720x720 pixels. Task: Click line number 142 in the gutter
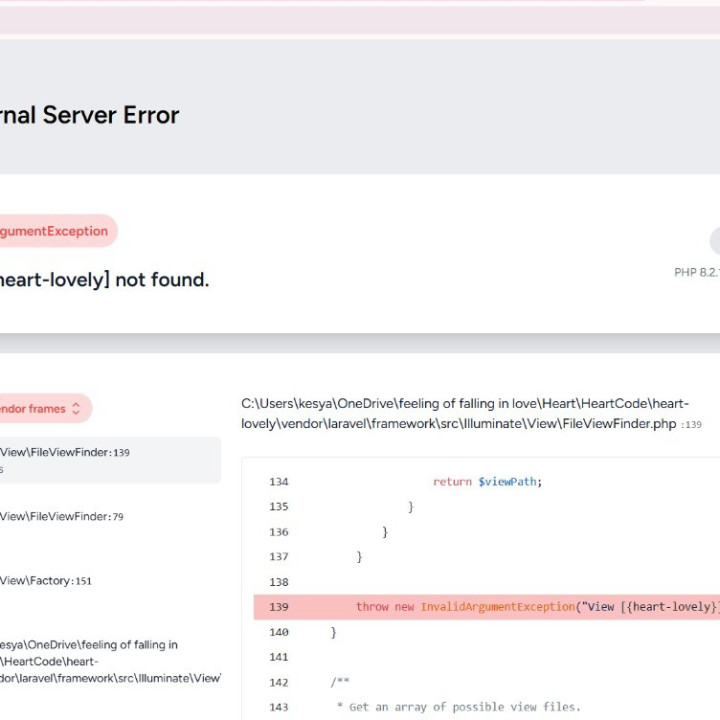(x=278, y=682)
